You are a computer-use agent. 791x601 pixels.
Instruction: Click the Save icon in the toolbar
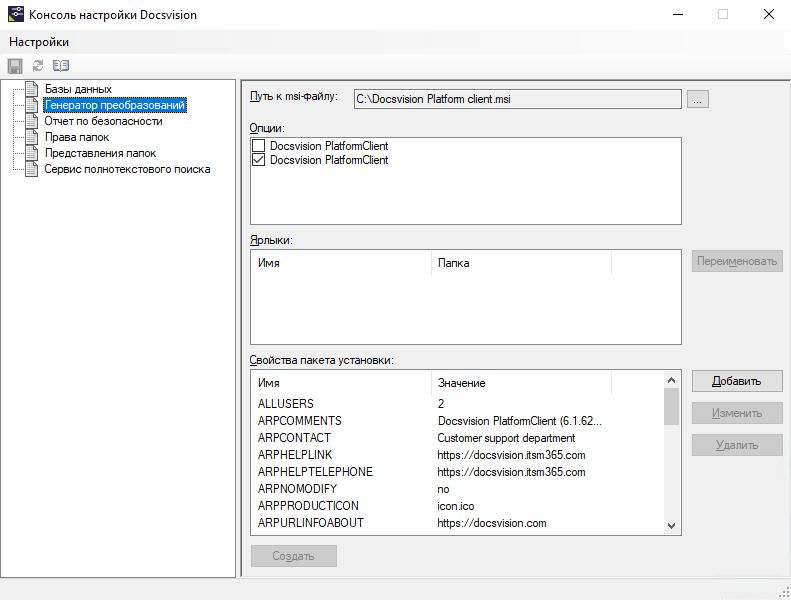click(15, 65)
